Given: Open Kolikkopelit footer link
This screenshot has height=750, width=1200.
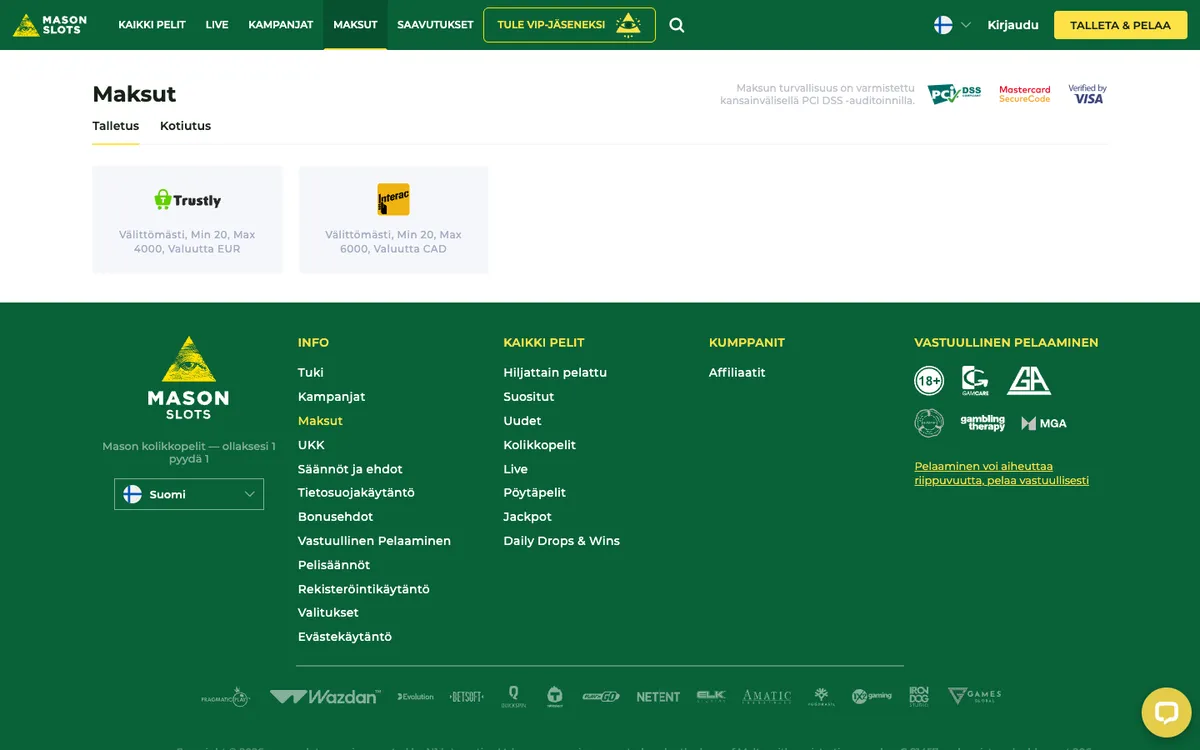Looking at the screenshot, I should coord(540,445).
